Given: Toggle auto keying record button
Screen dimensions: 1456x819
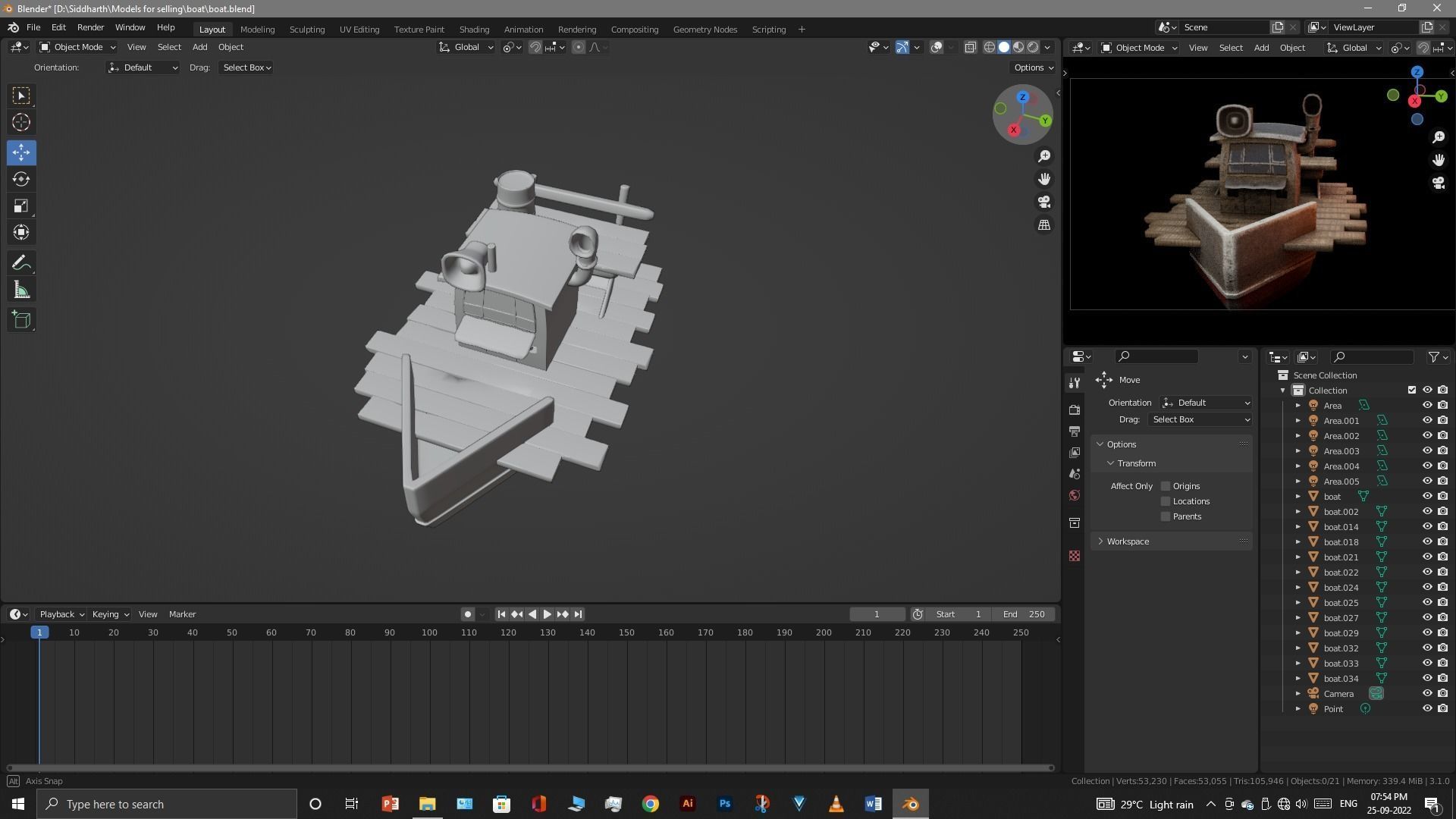Looking at the screenshot, I should (x=468, y=614).
